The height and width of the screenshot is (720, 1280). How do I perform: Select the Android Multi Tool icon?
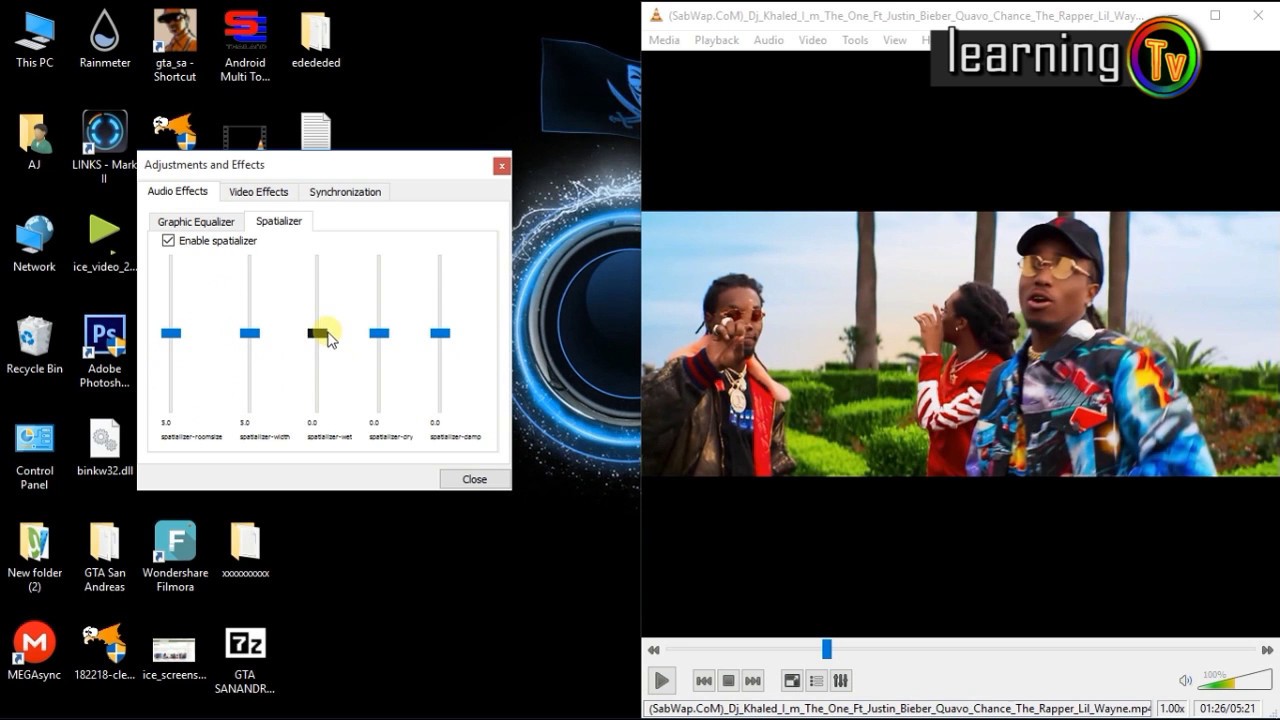[x=245, y=45]
